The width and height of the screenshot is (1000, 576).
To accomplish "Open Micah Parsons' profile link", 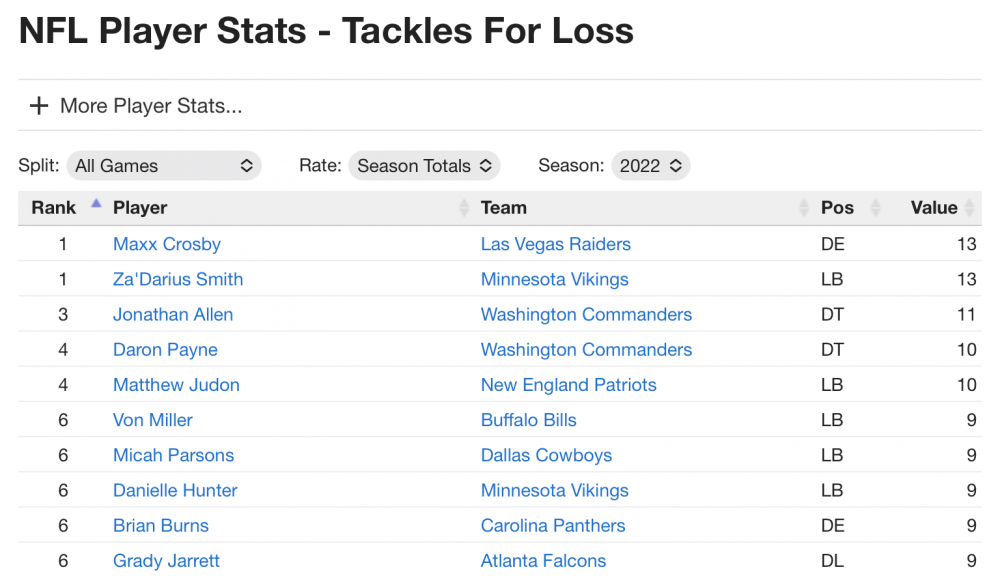I will click(173, 455).
